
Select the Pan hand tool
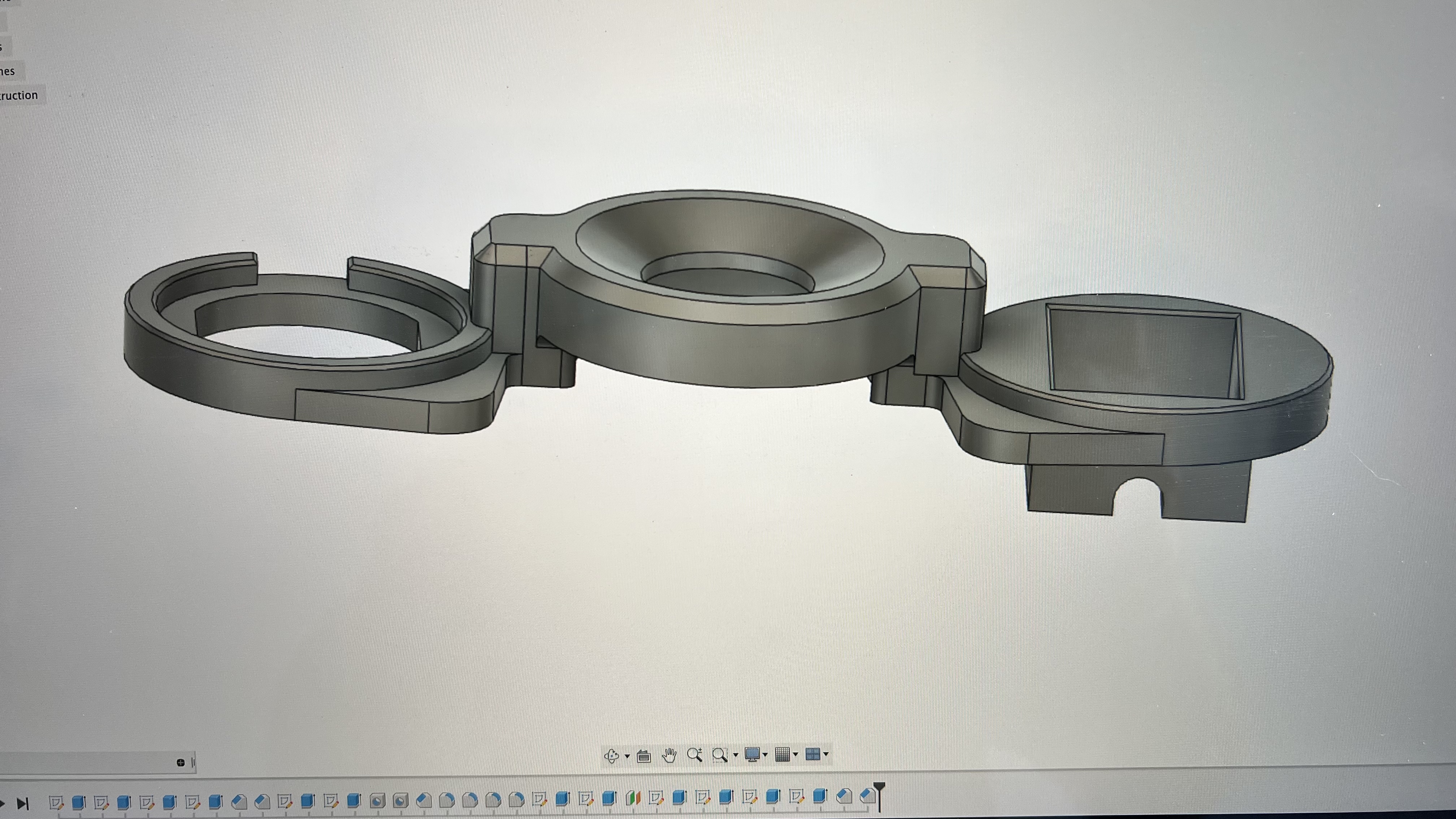coord(670,755)
